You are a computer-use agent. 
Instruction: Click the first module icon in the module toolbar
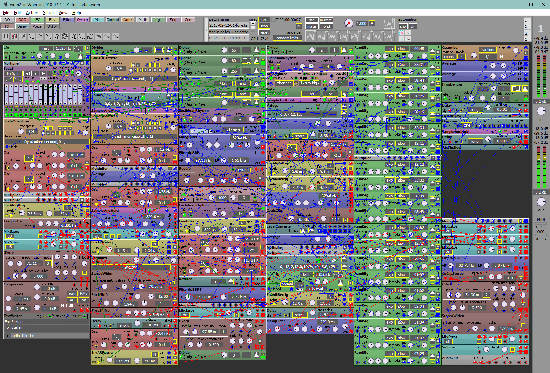coord(6,36)
